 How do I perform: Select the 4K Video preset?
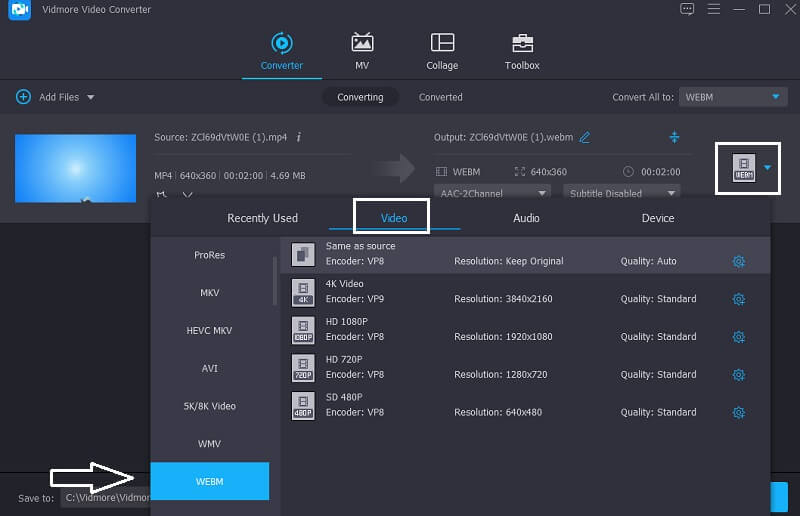[525, 292]
